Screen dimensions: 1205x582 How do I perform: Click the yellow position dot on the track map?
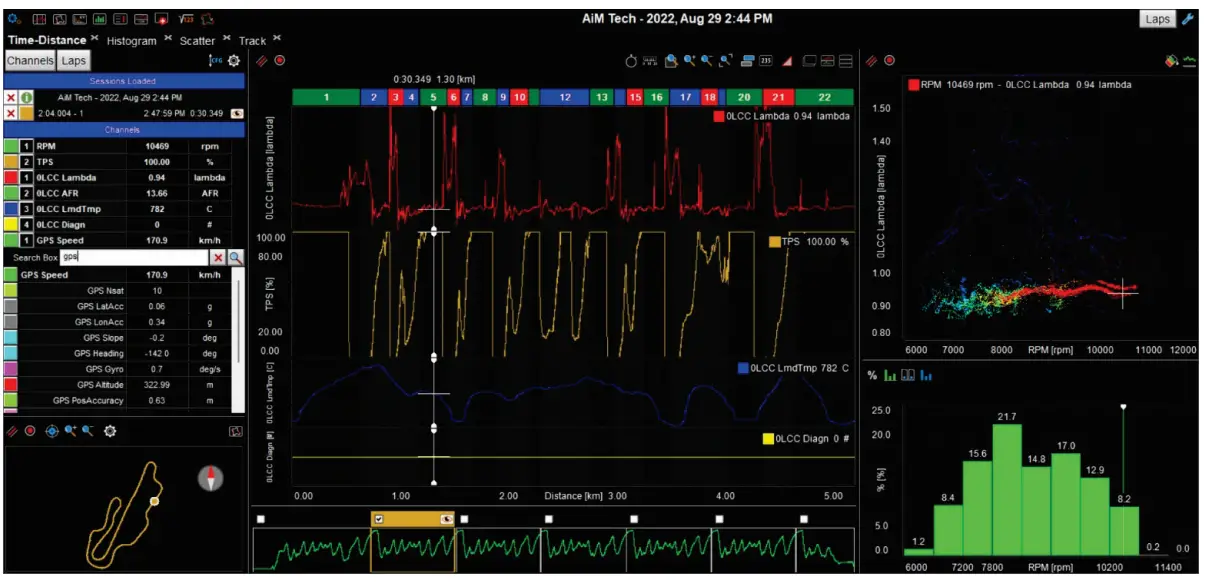pos(155,501)
